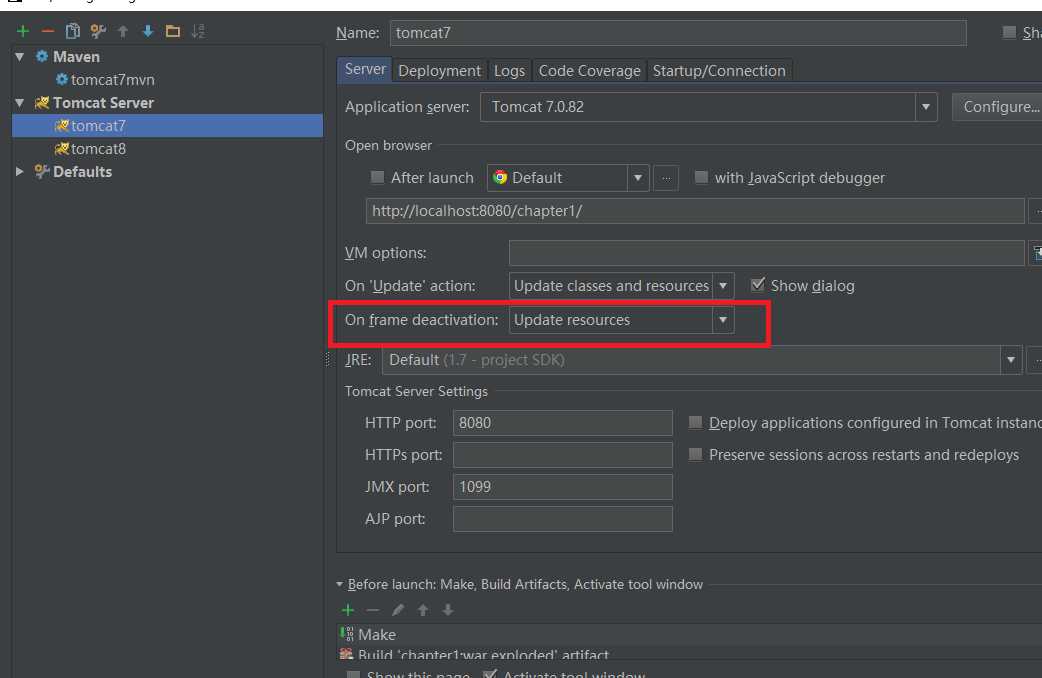The height and width of the screenshot is (678, 1042).
Task: Expand the Defaults tree node
Action: (x=20, y=171)
